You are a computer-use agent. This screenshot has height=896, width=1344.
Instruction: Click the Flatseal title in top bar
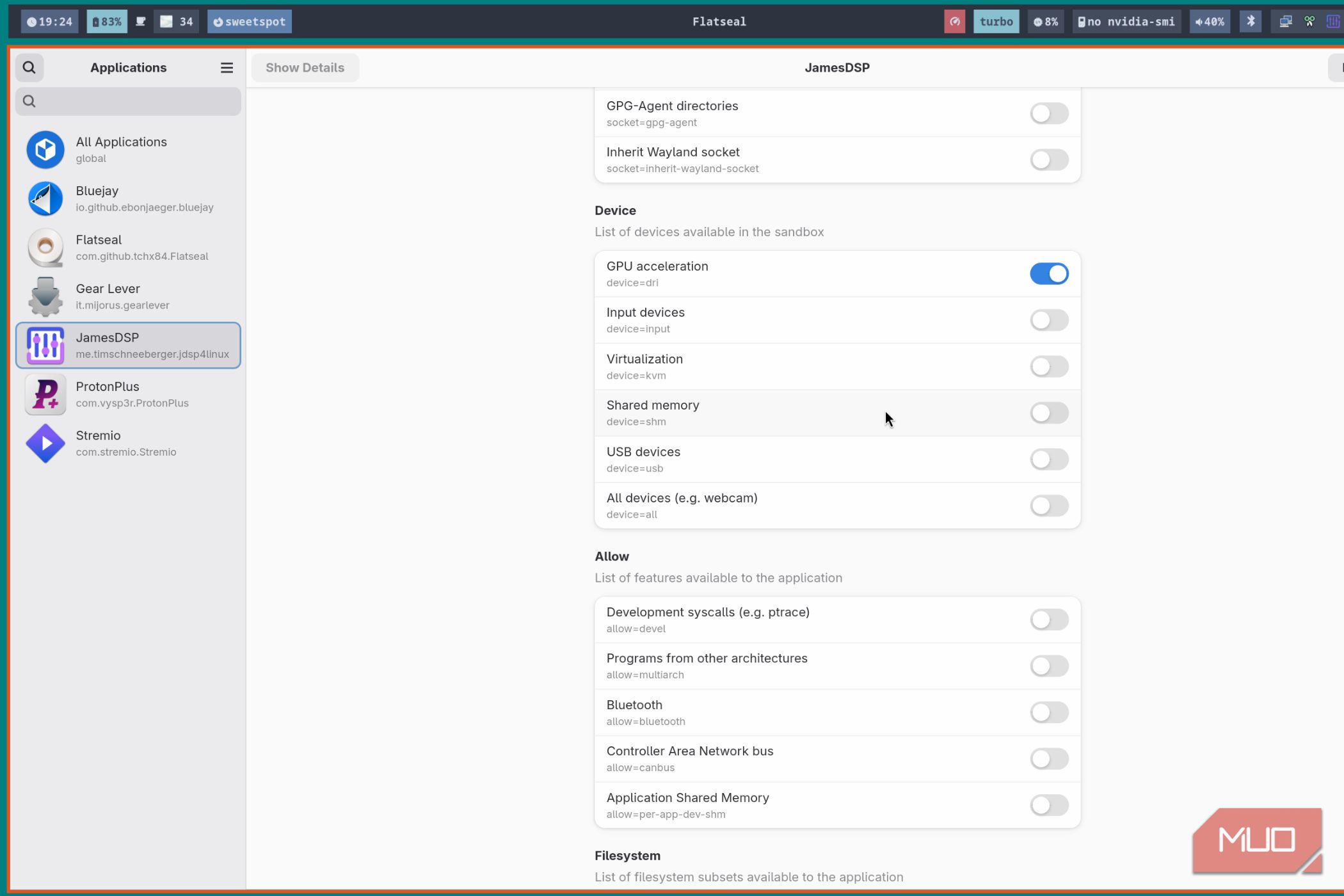coord(719,22)
